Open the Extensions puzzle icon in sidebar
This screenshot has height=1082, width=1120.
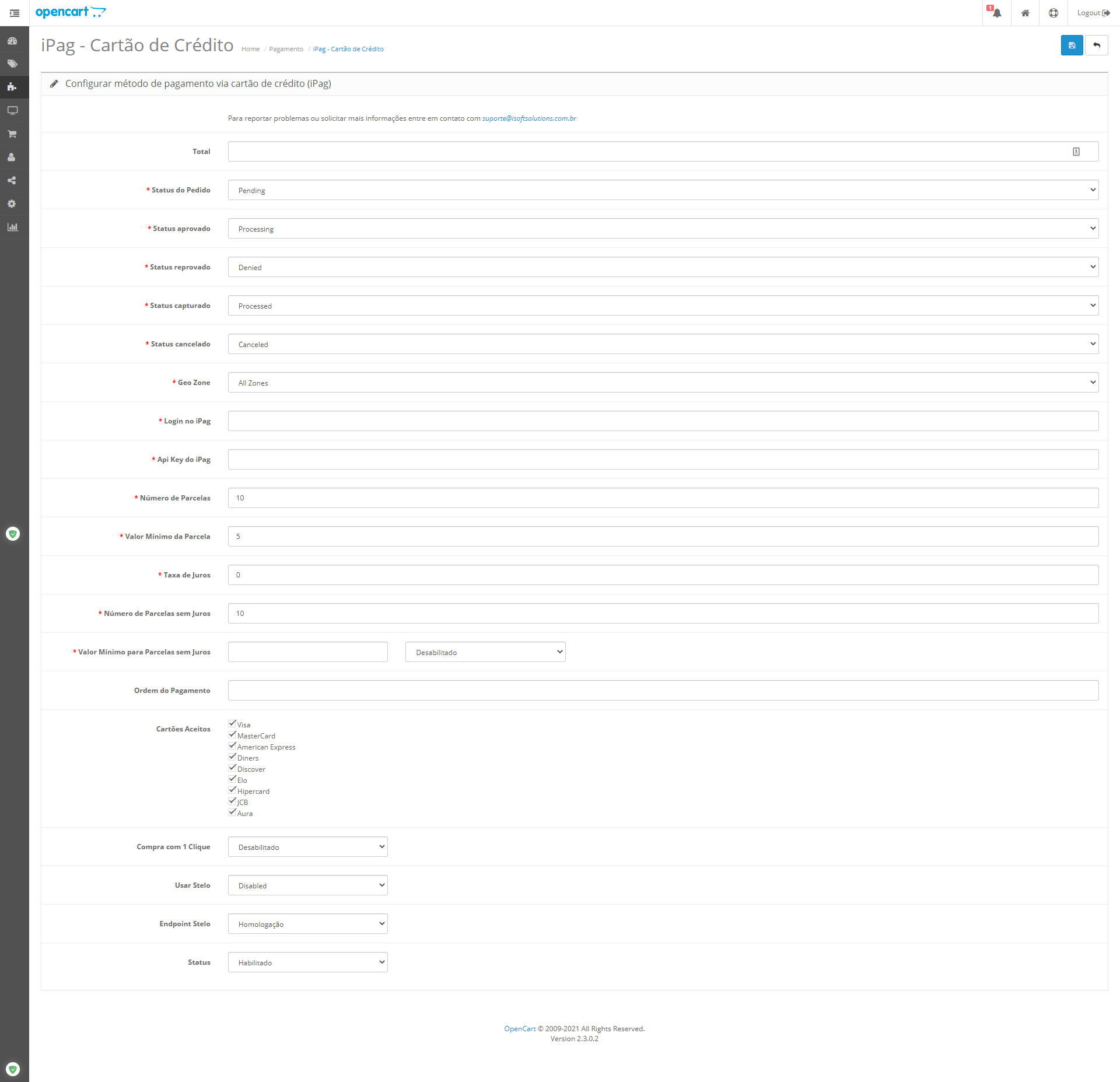pyautogui.click(x=12, y=87)
